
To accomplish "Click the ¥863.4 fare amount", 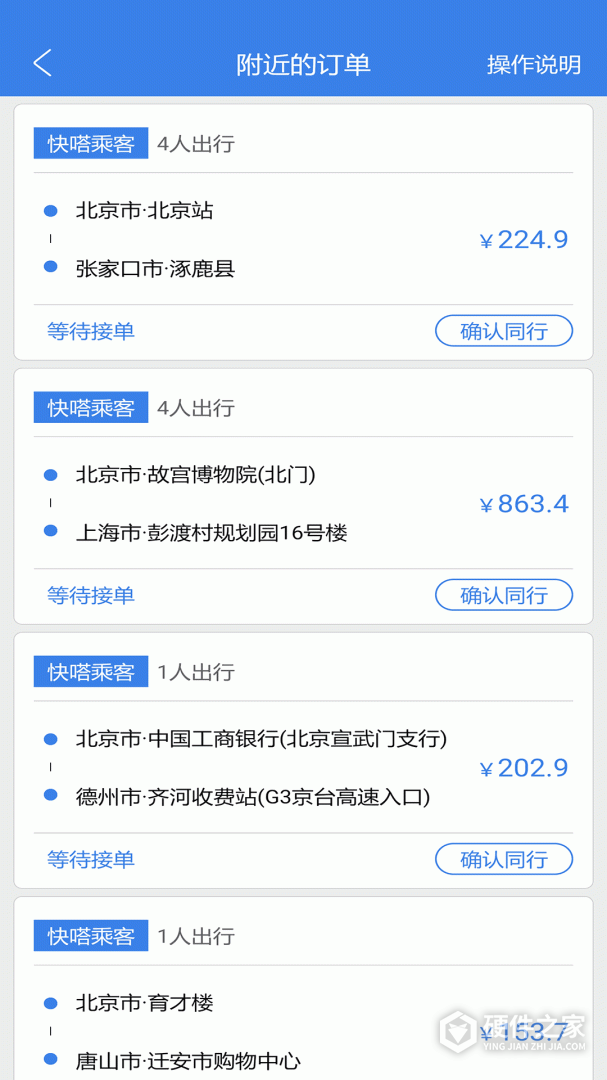I will (523, 504).
